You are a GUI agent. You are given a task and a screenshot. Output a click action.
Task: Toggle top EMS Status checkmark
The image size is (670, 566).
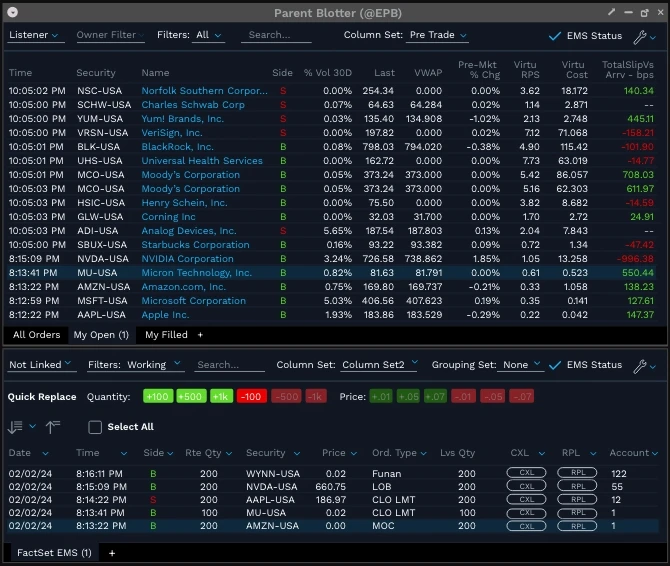555,36
